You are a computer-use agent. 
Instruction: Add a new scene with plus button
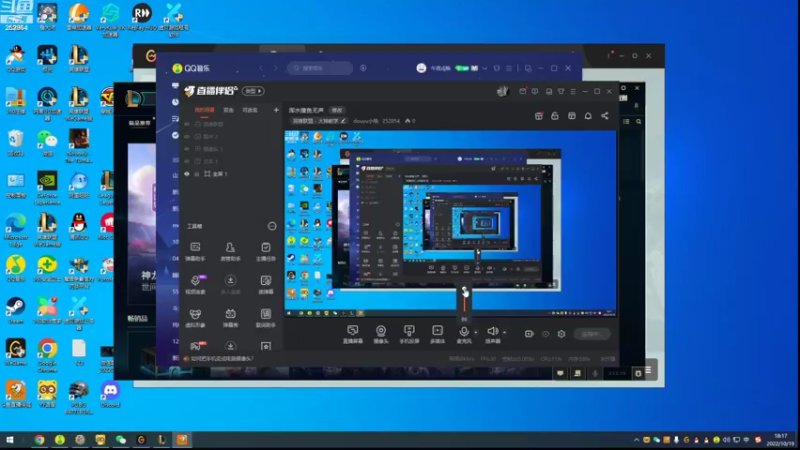pyautogui.click(x=276, y=110)
